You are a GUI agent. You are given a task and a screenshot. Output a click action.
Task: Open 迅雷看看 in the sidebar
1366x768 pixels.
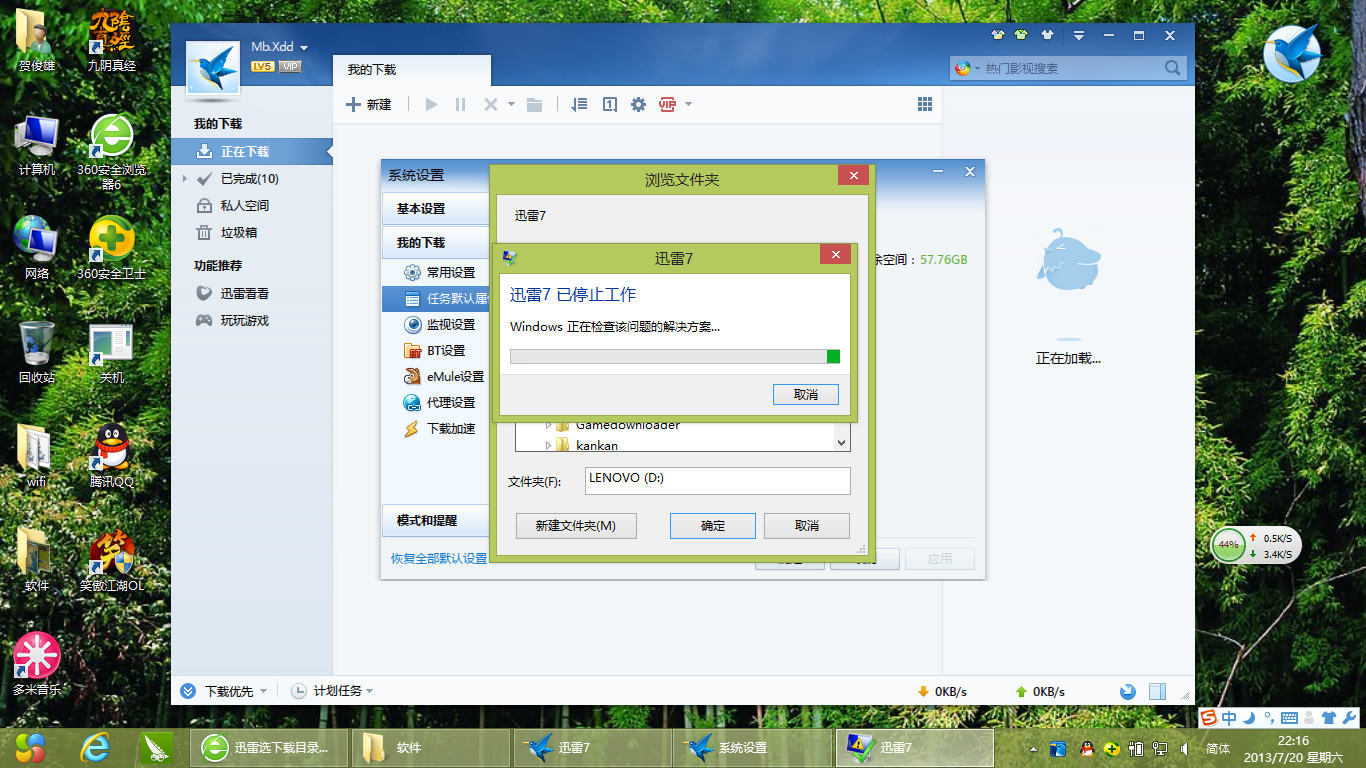(x=244, y=293)
